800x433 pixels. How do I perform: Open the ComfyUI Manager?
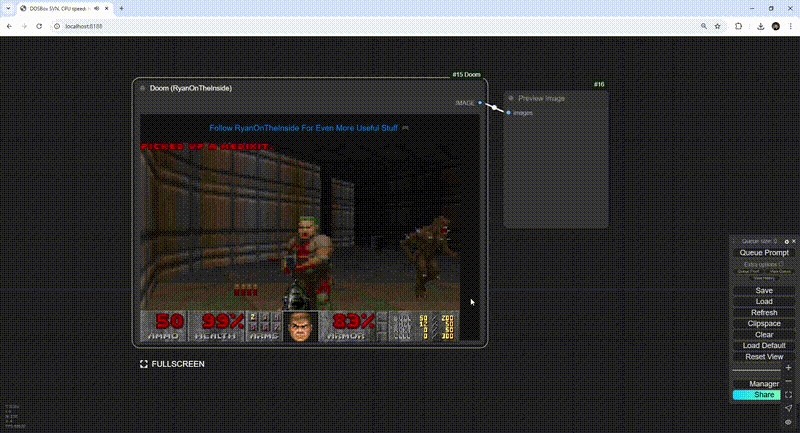pyautogui.click(x=757, y=384)
